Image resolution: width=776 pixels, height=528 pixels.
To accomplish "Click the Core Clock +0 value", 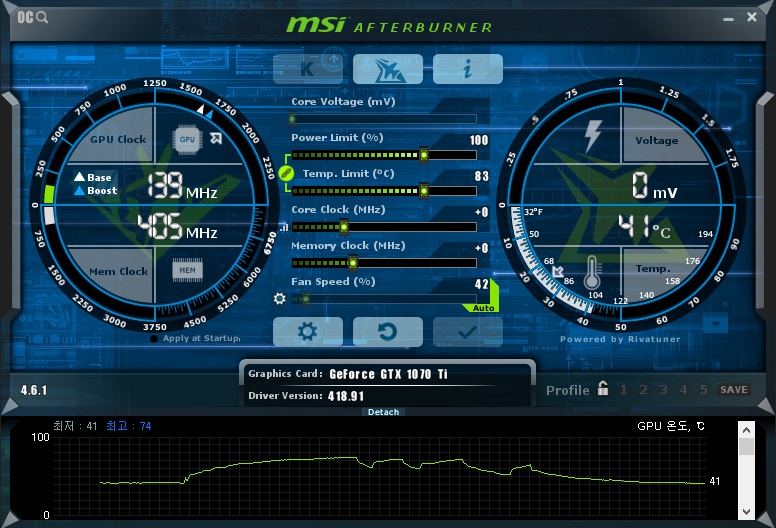I will 482,212.
